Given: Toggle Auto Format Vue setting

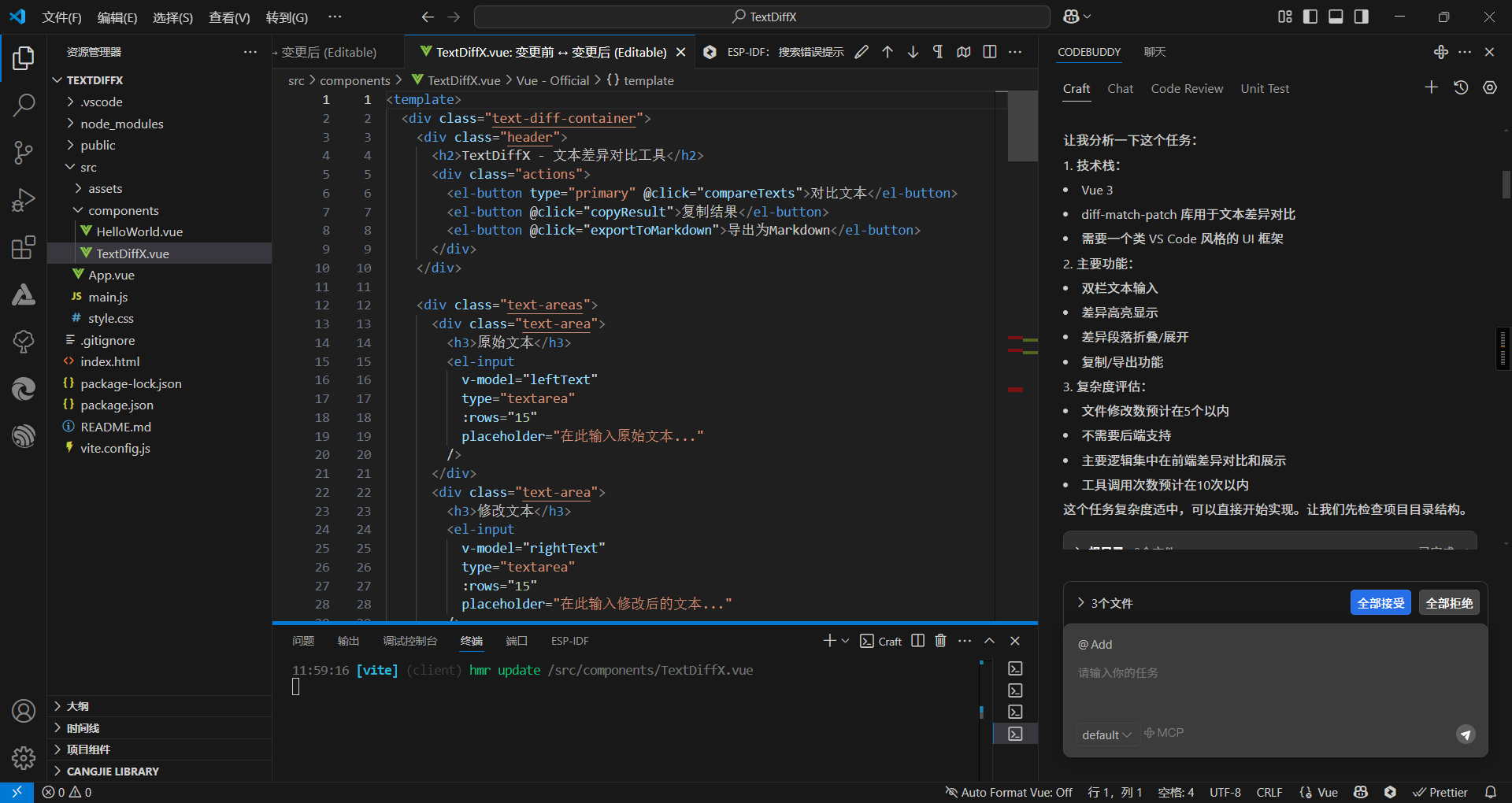Looking at the screenshot, I should [x=1009, y=792].
